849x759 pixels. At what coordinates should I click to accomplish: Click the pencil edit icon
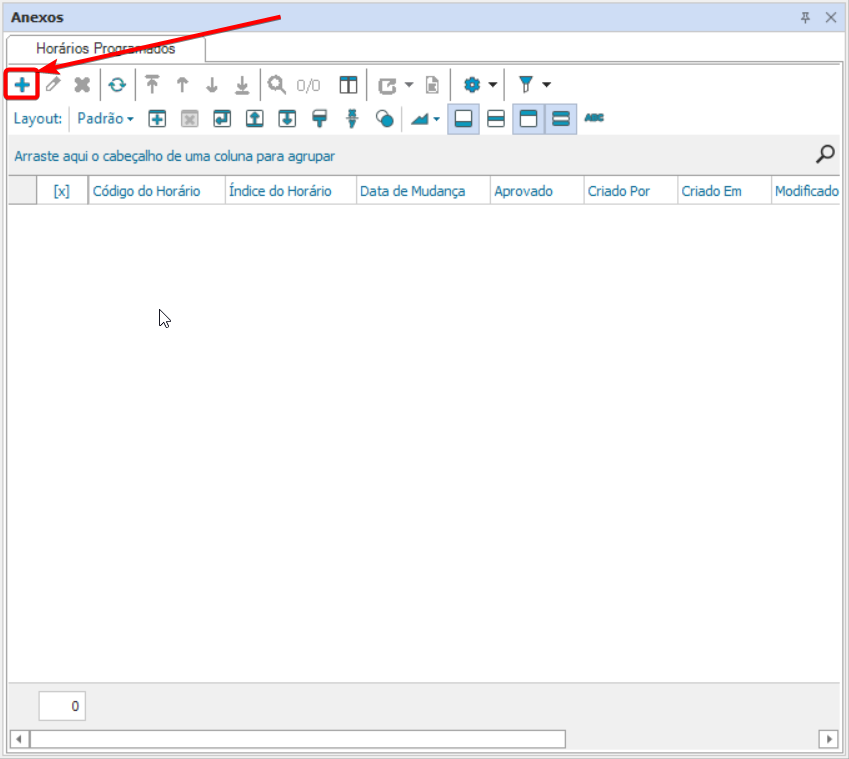click(x=53, y=84)
